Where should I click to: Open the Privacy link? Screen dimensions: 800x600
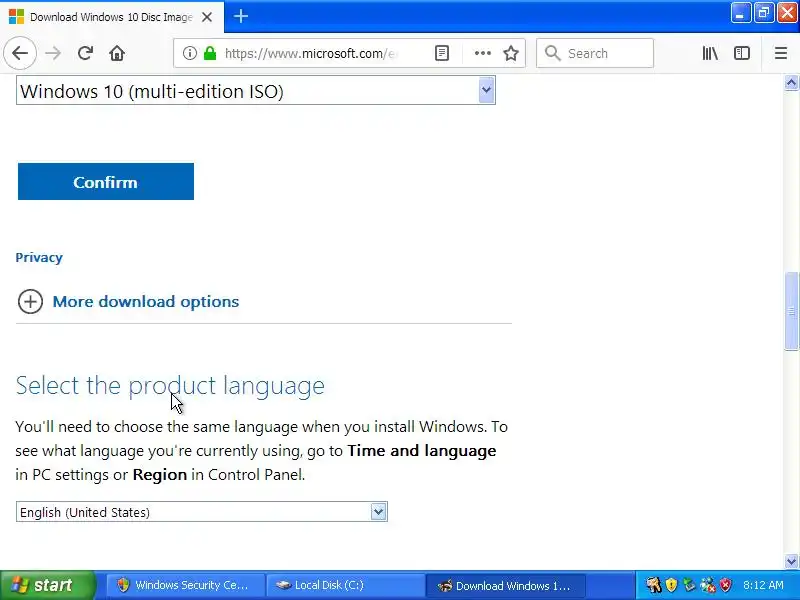point(39,257)
